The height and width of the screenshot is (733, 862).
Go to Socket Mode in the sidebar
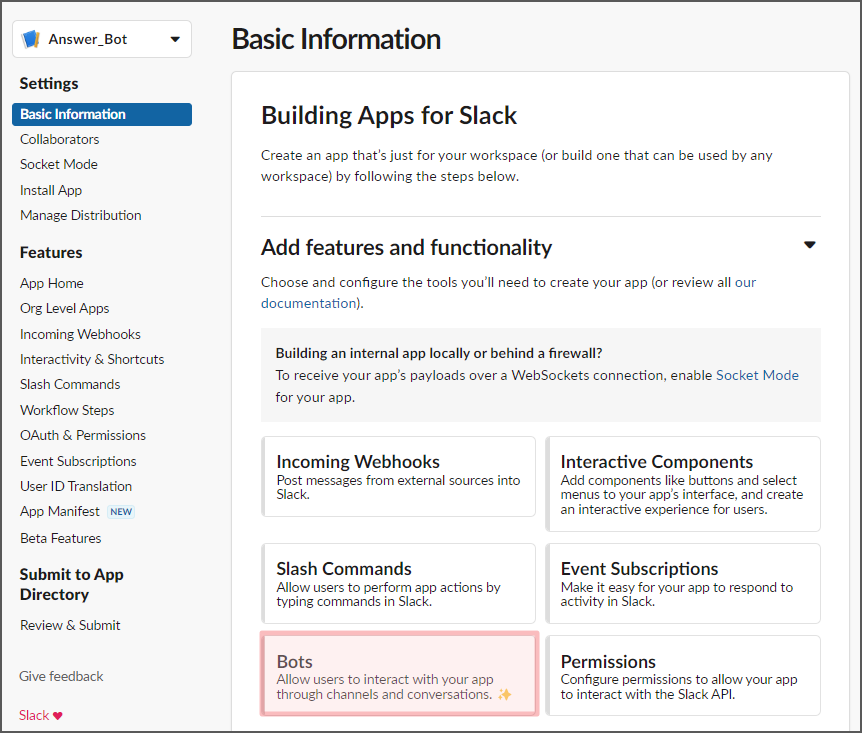(x=59, y=164)
